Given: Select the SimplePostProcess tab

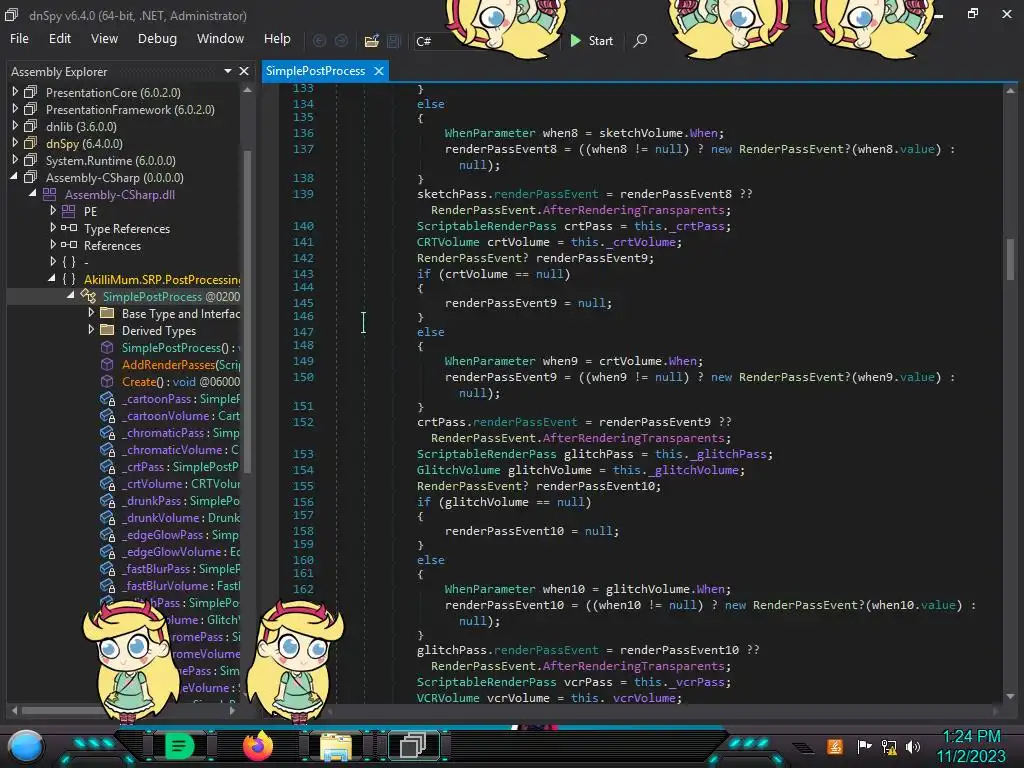Looking at the screenshot, I should click(x=315, y=71).
